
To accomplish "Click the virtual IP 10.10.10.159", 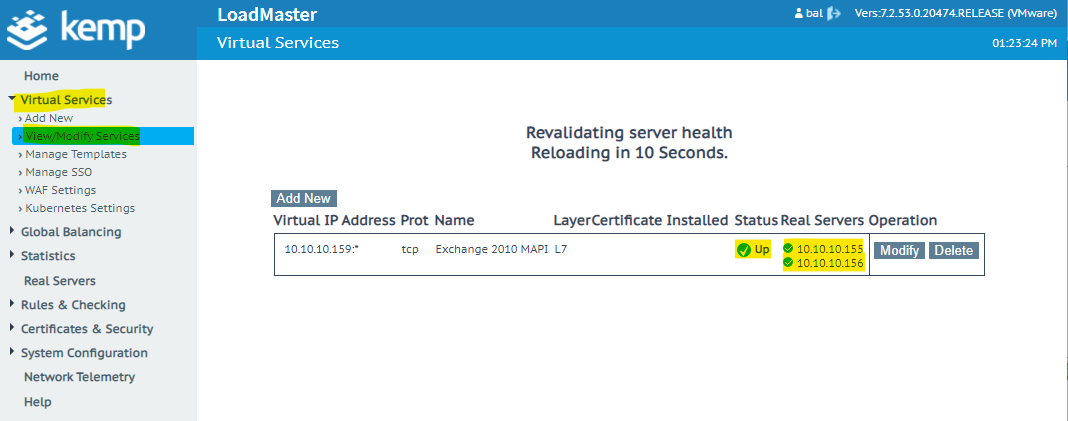I will pos(321,249).
